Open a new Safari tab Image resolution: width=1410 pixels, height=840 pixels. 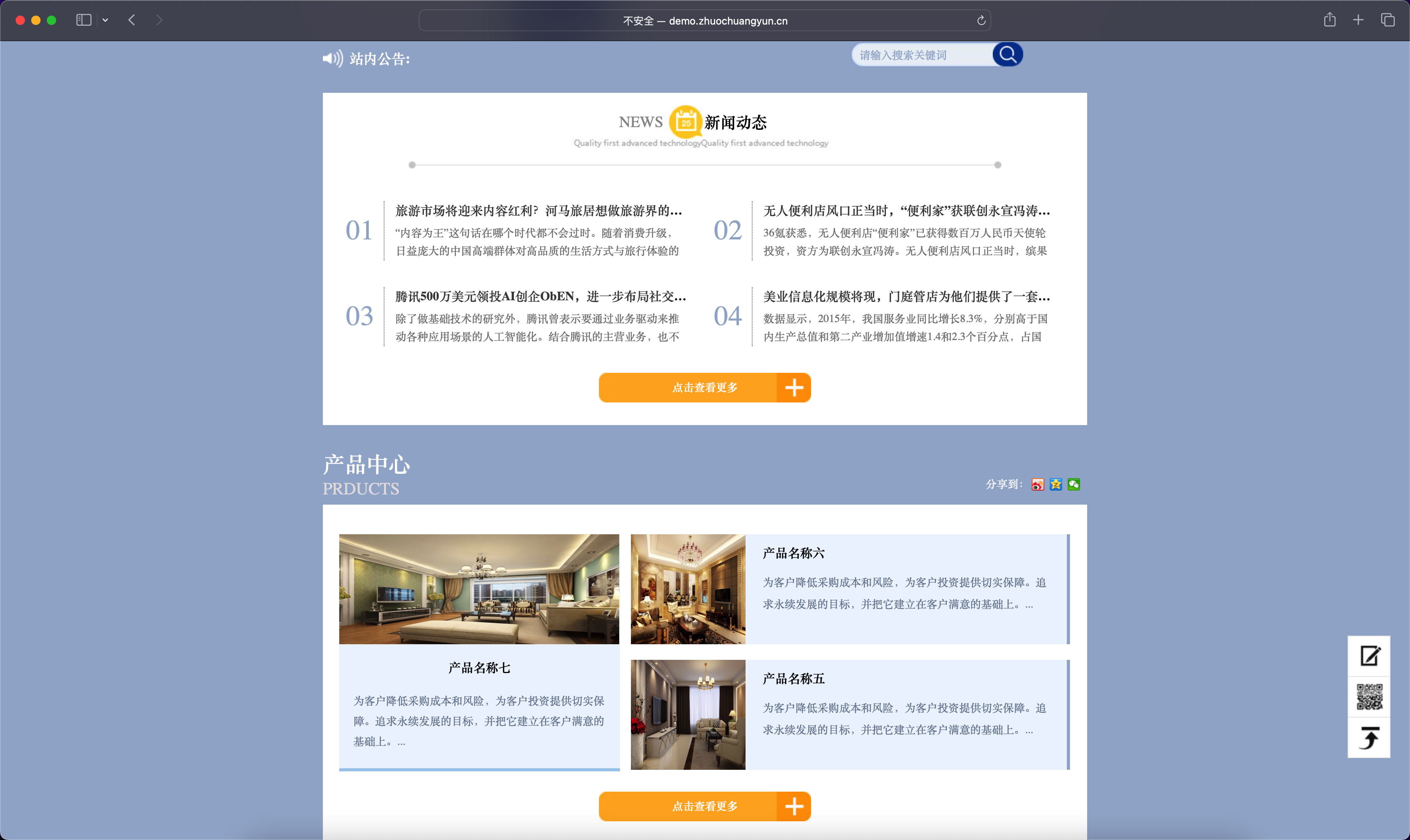click(x=1358, y=20)
